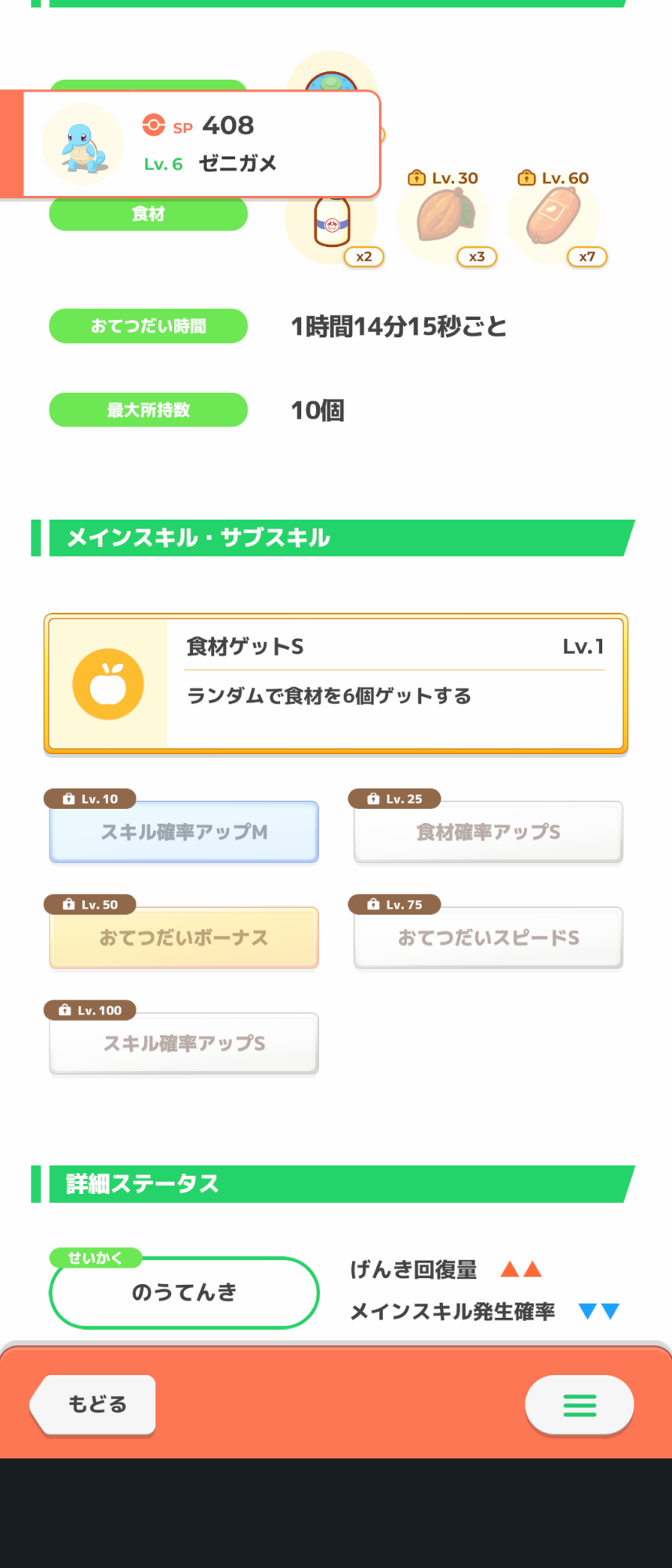The image size is (672, 1568).
Task: Select the Lv. 100 スキル確率アップS sub skill
Action: point(184,1044)
